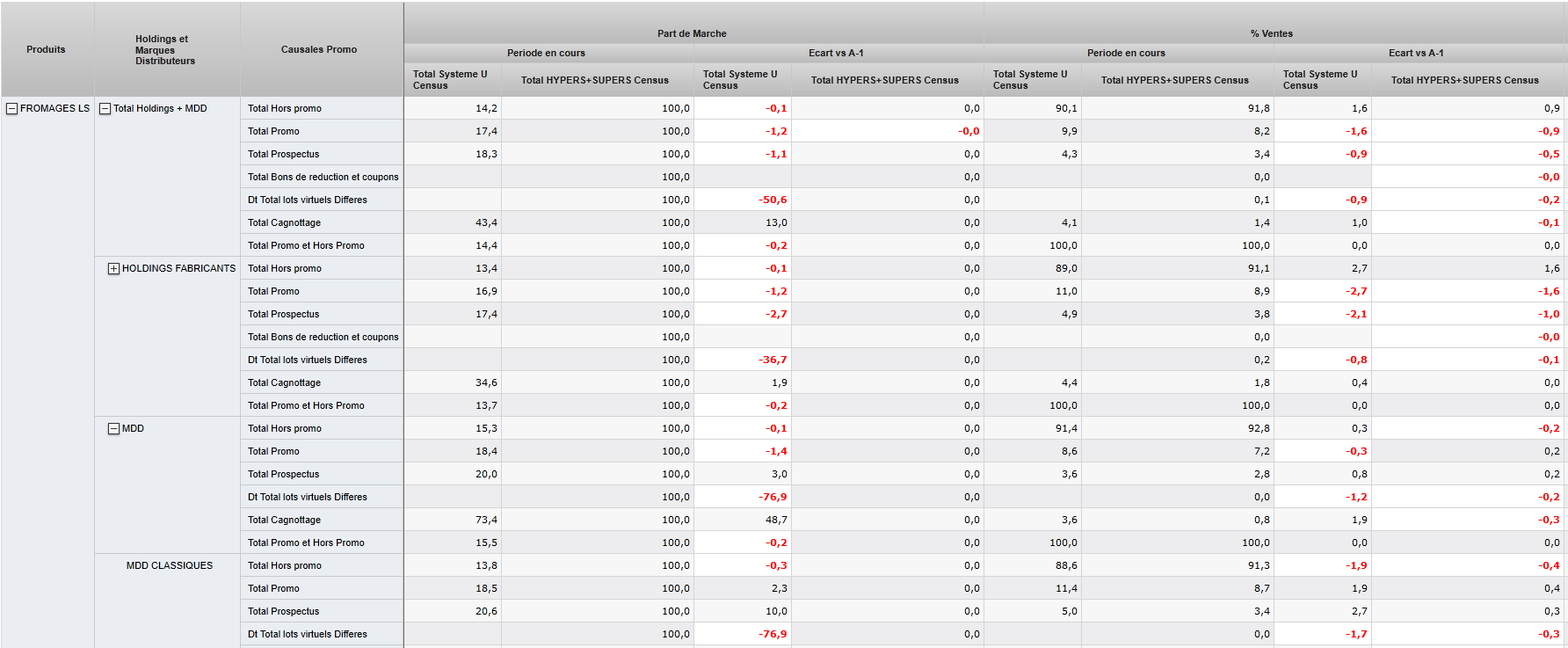Click the cell showing 16,9

453,291
